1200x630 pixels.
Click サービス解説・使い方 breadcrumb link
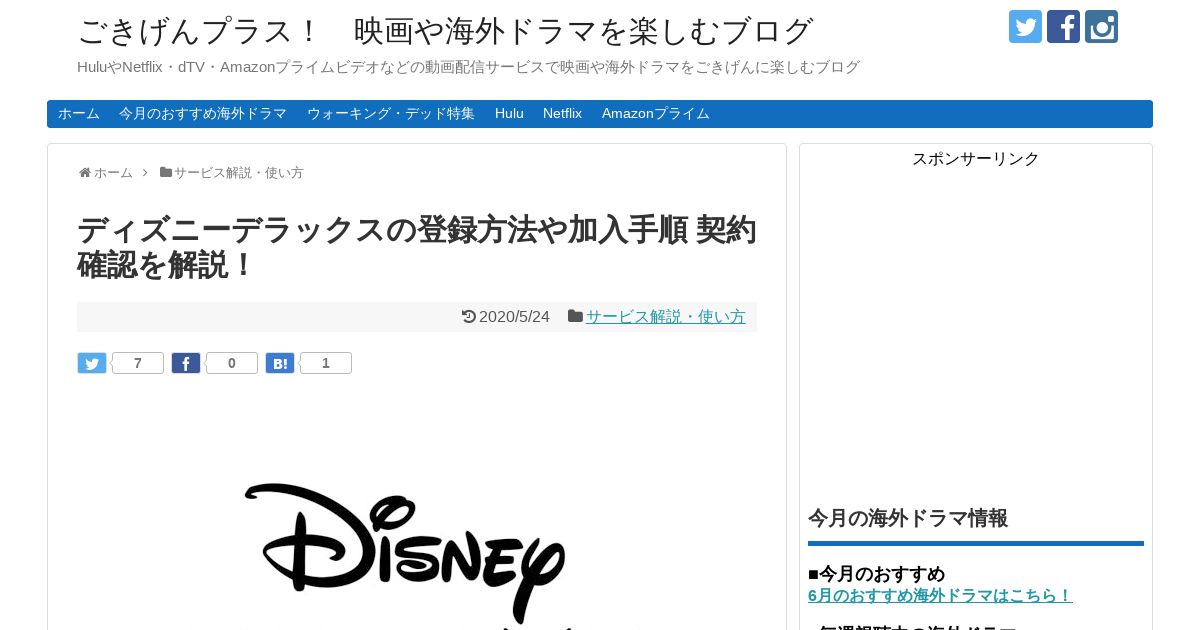(239, 172)
